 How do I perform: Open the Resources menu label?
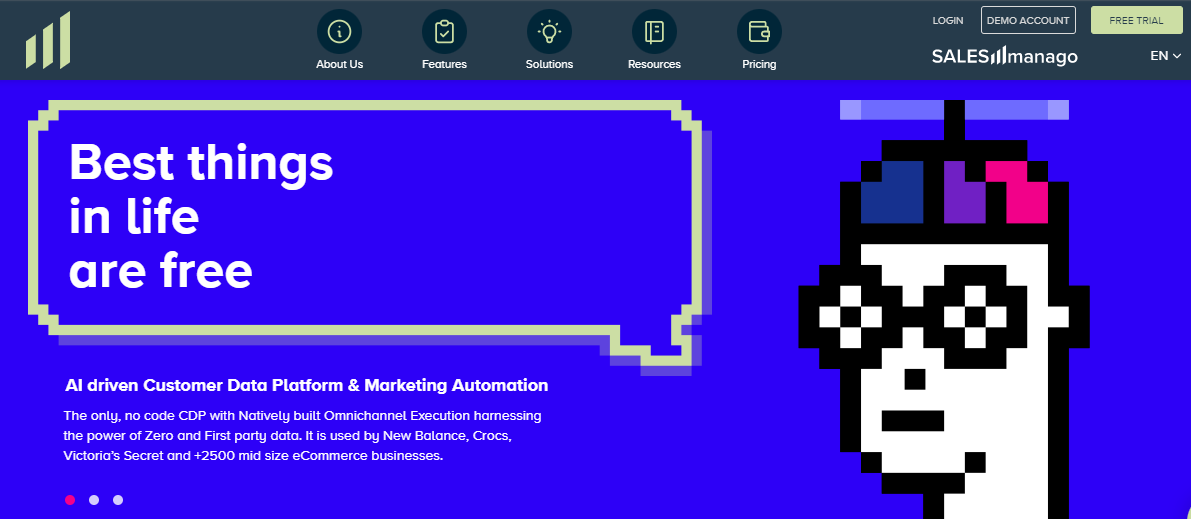tap(654, 65)
